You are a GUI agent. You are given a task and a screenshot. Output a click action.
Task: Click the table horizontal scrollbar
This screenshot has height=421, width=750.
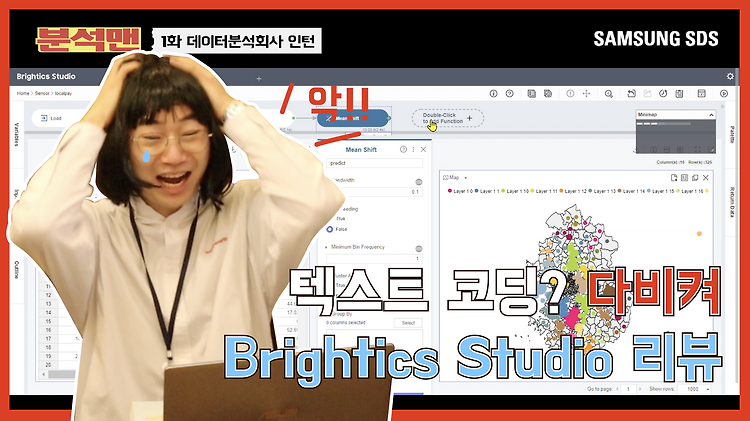[x=61, y=374]
